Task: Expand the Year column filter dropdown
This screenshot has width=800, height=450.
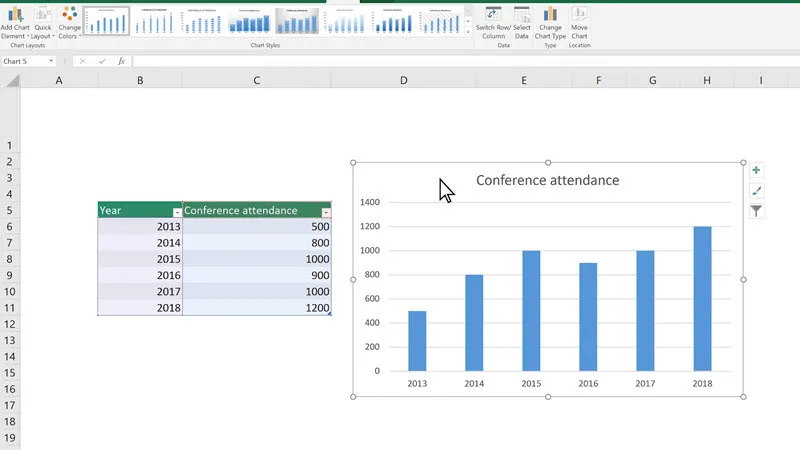Action: 177,212
